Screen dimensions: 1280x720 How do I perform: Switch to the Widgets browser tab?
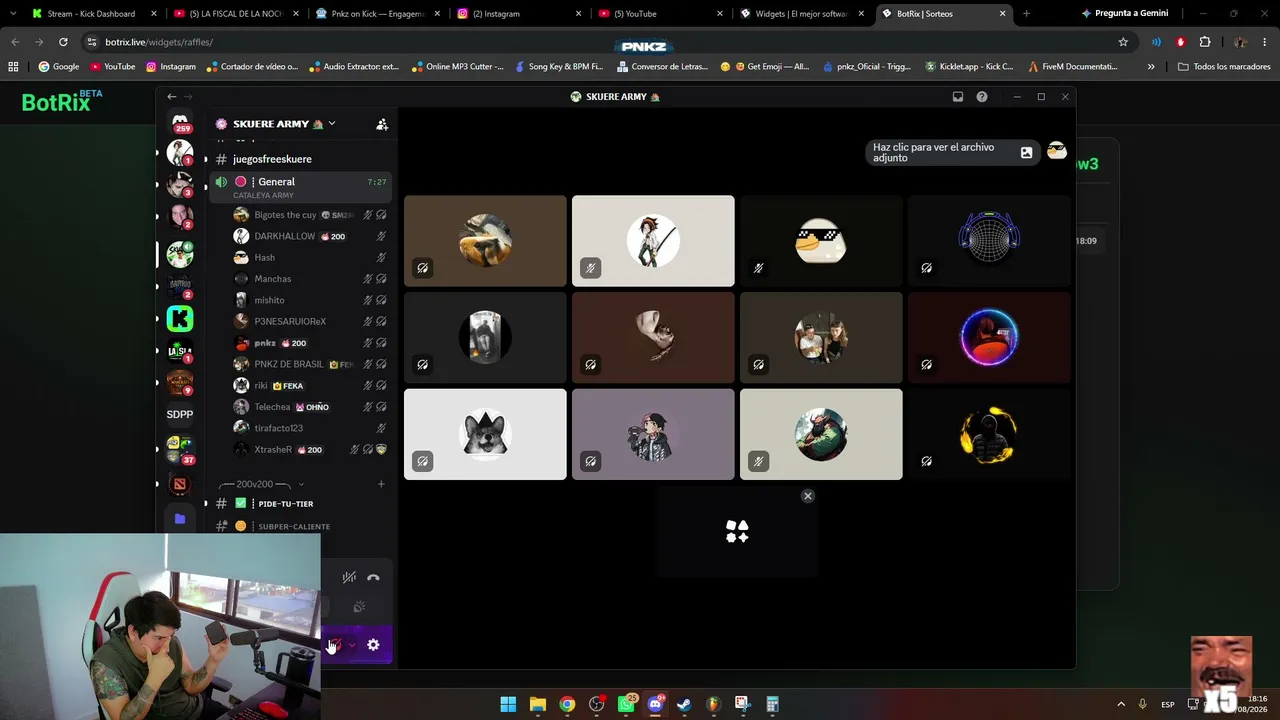coord(804,14)
